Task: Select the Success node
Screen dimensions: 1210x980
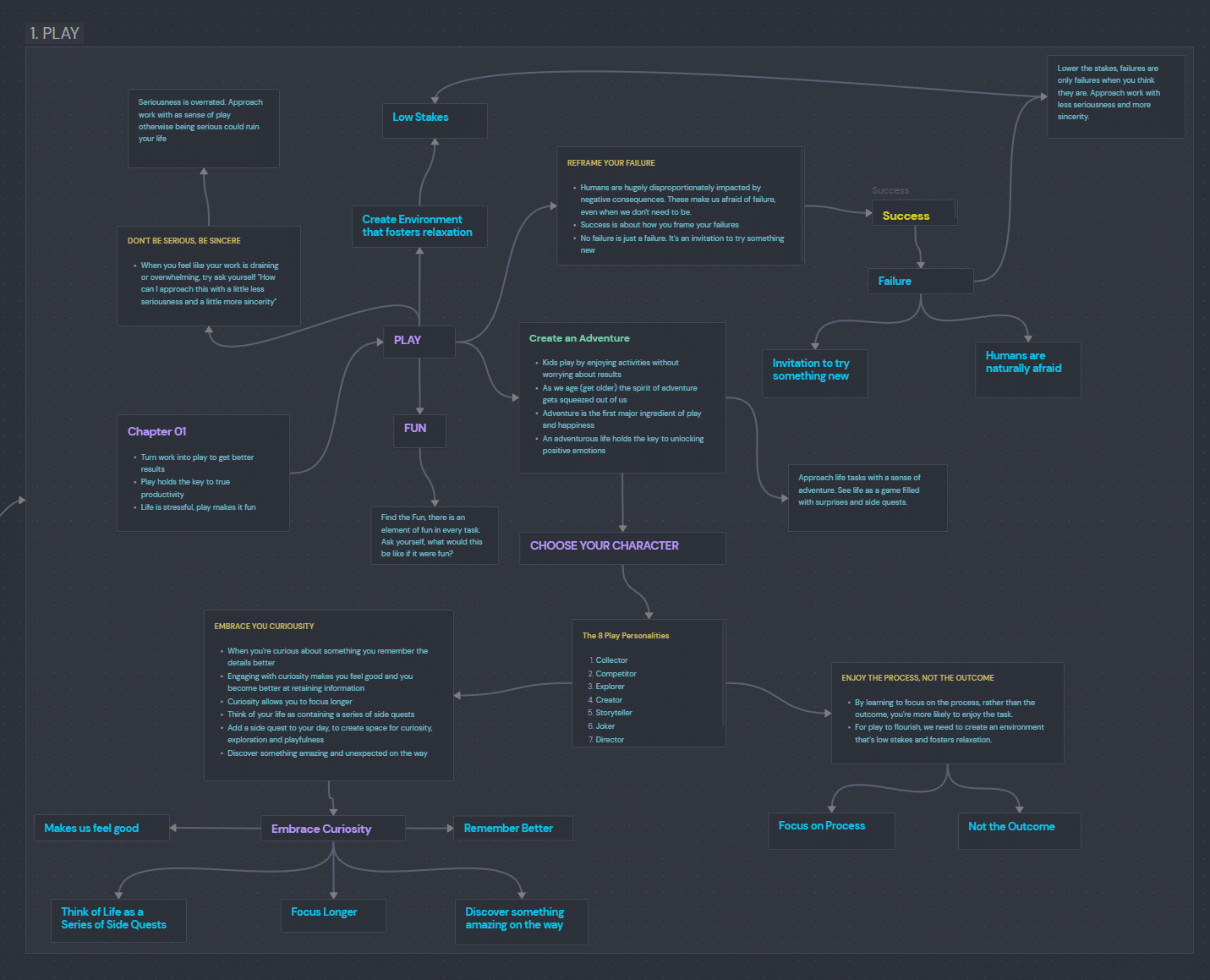Action: click(x=914, y=213)
